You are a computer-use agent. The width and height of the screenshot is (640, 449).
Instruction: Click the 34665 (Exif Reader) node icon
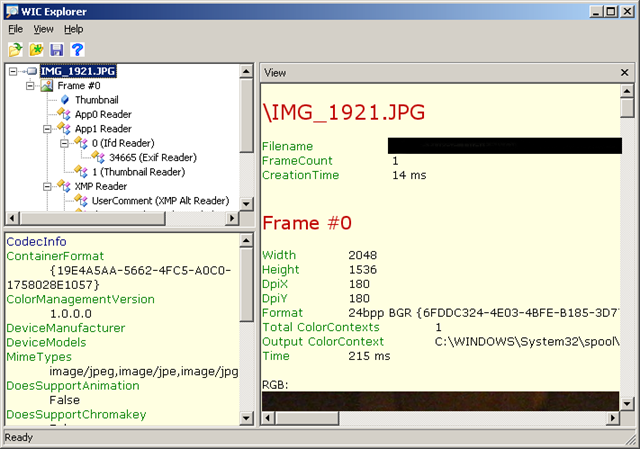point(98,157)
